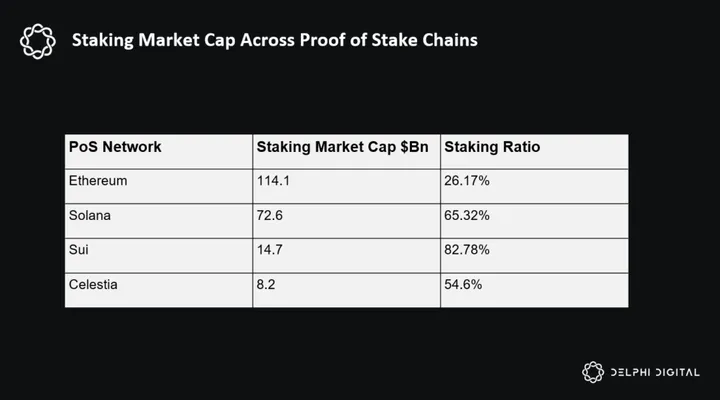Click the Solana network cell
Image resolution: width=720 pixels, height=400 pixels.
coord(92,216)
